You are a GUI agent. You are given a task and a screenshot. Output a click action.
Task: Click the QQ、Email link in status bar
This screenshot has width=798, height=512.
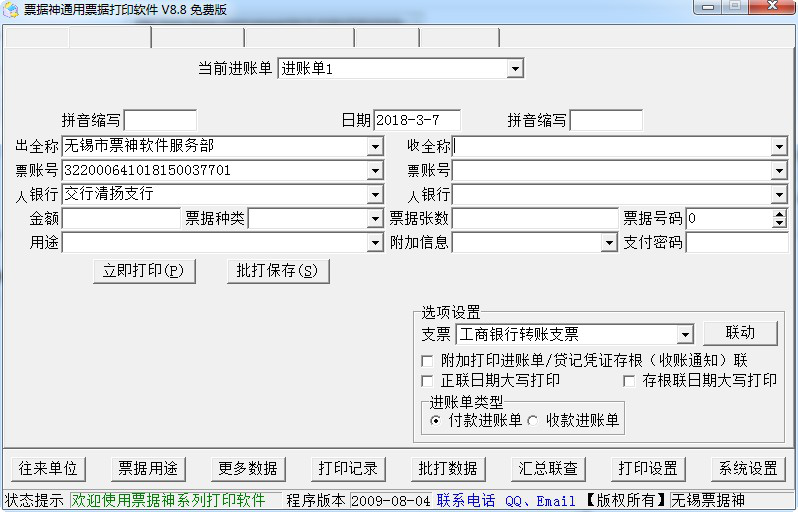point(540,501)
